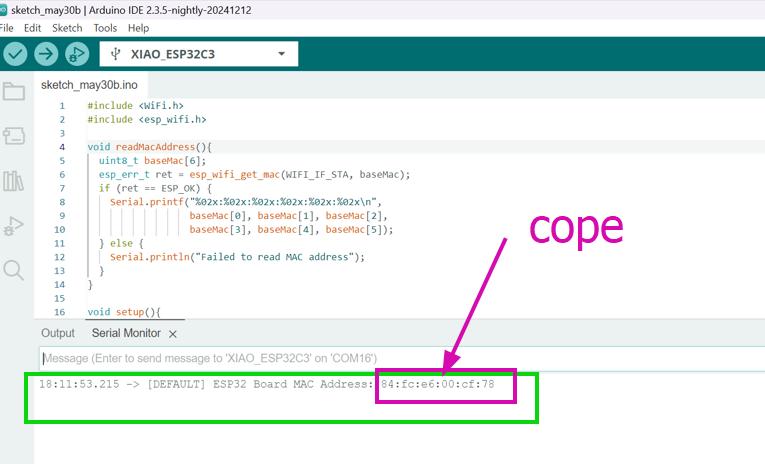Click '[DEFAULT]' tag in the serial output
Image resolution: width=765 pixels, height=464 pixels.
[176, 384]
